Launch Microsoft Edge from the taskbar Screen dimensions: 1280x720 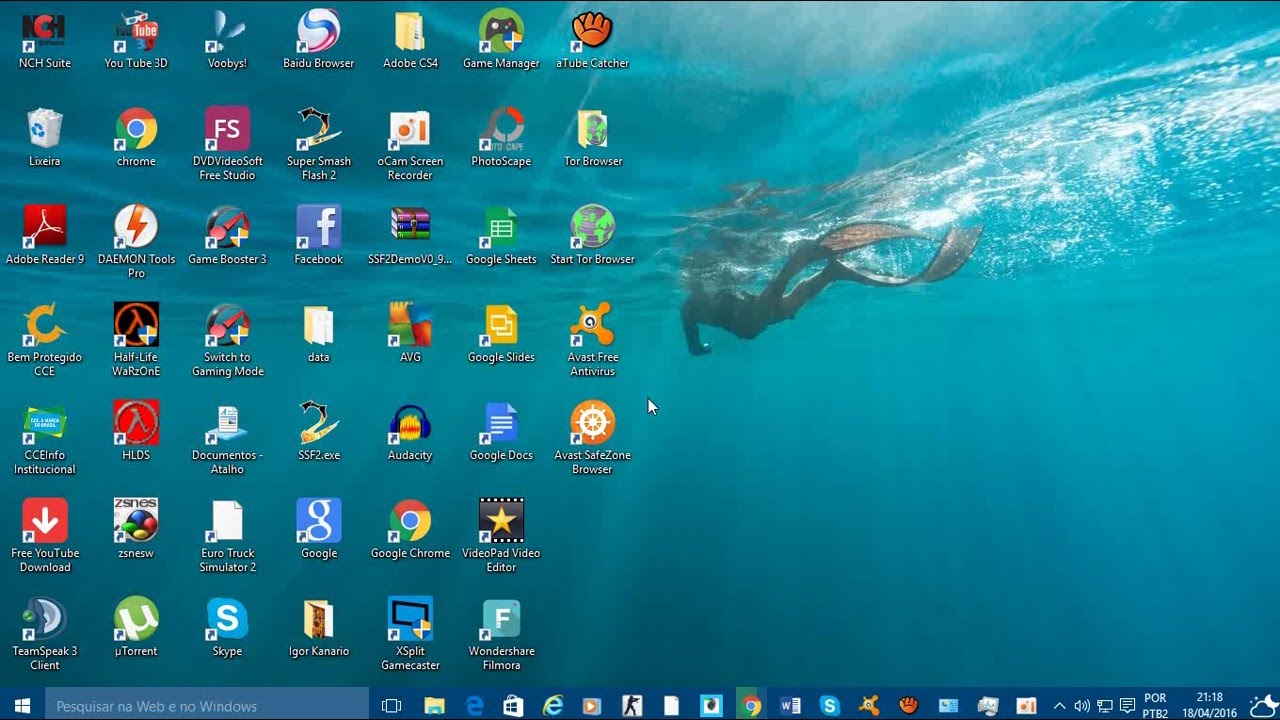tap(474, 706)
